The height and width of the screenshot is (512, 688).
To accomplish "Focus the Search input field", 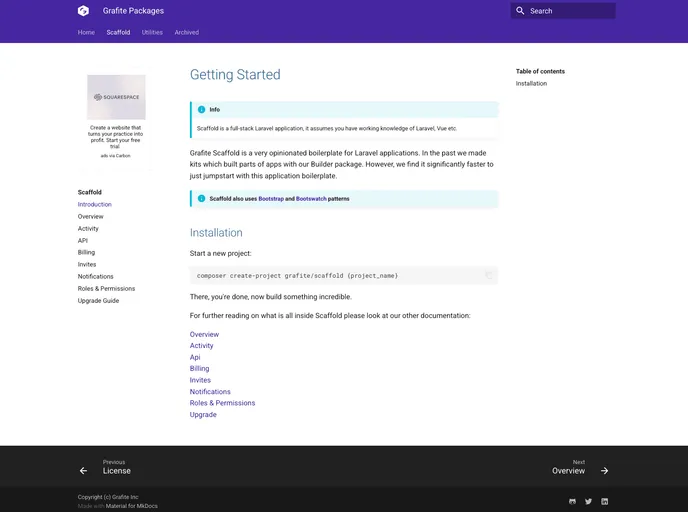I will (x=563, y=11).
